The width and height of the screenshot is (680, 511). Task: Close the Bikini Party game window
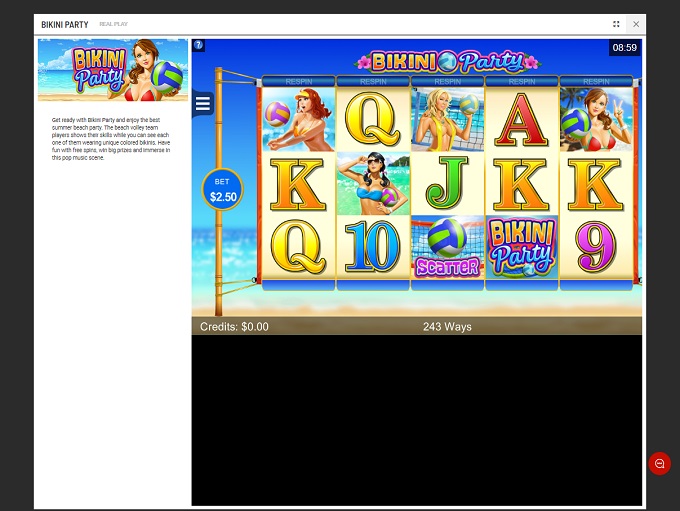(x=636, y=24)
